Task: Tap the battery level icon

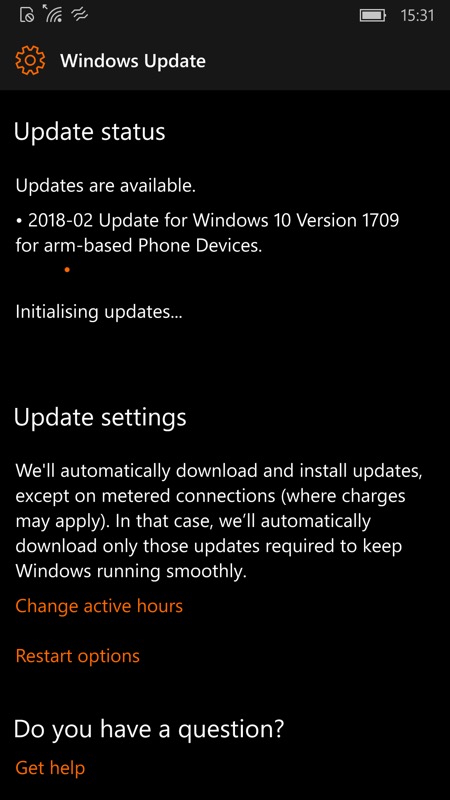Action: (x=373, y=15)
